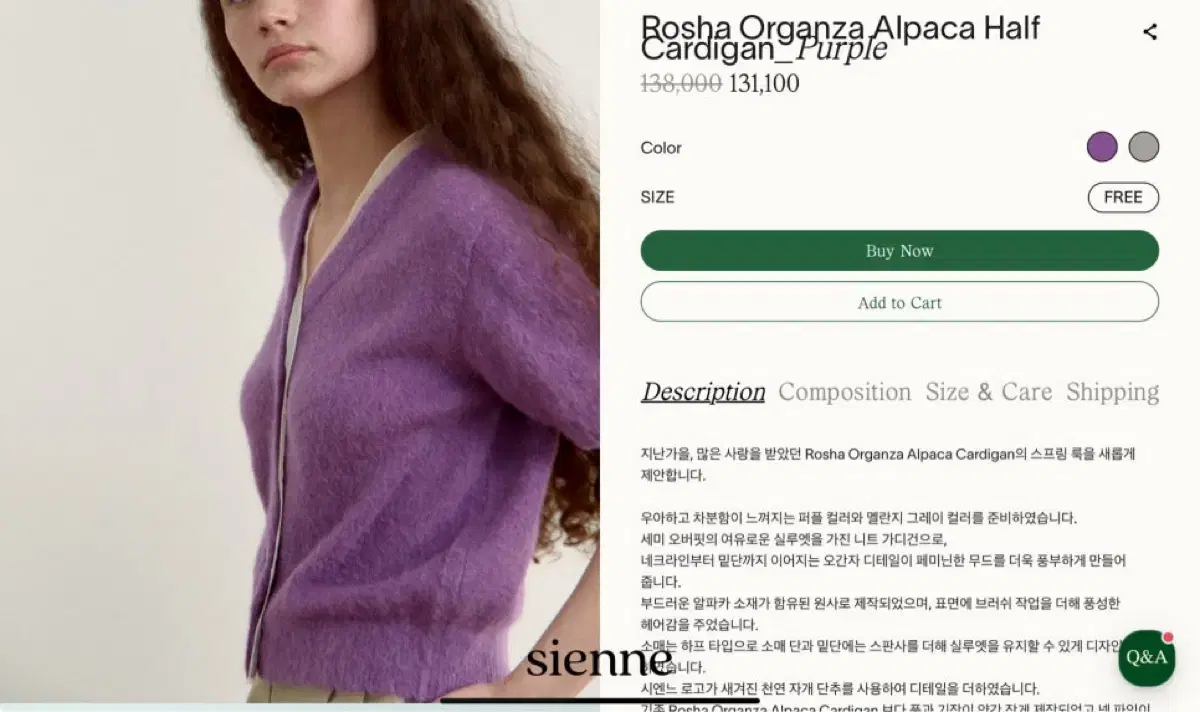1200x712 pixels.
Task: Click the discounted price 131,100
Action: [764, 84]
